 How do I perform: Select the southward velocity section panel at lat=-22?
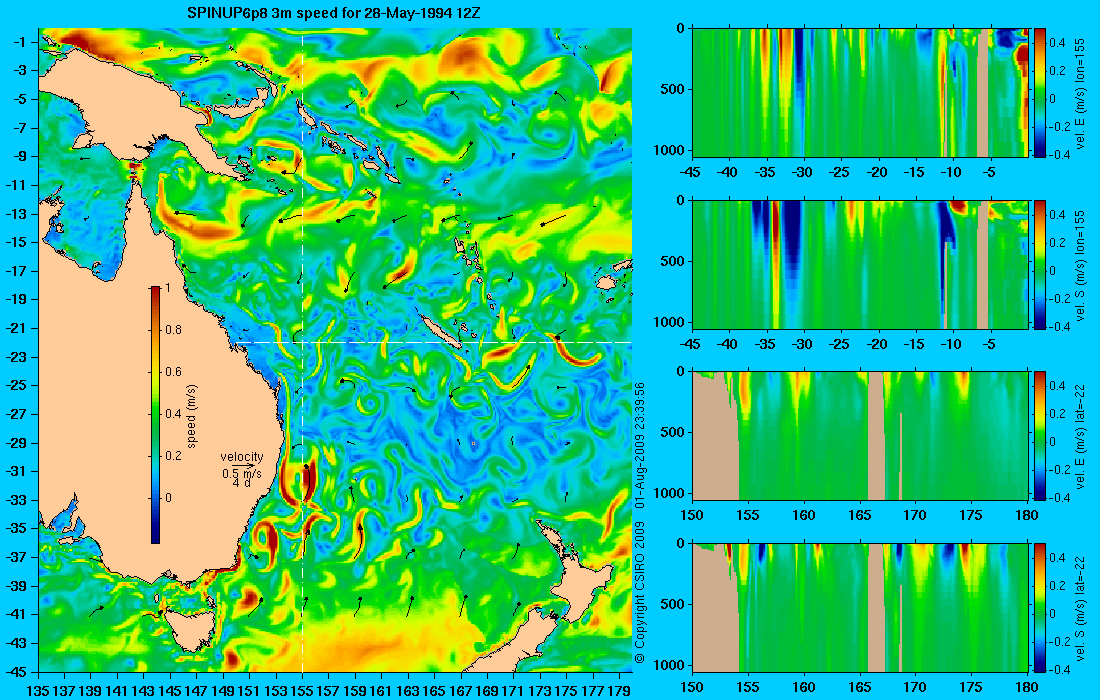[x=859, y=607]
